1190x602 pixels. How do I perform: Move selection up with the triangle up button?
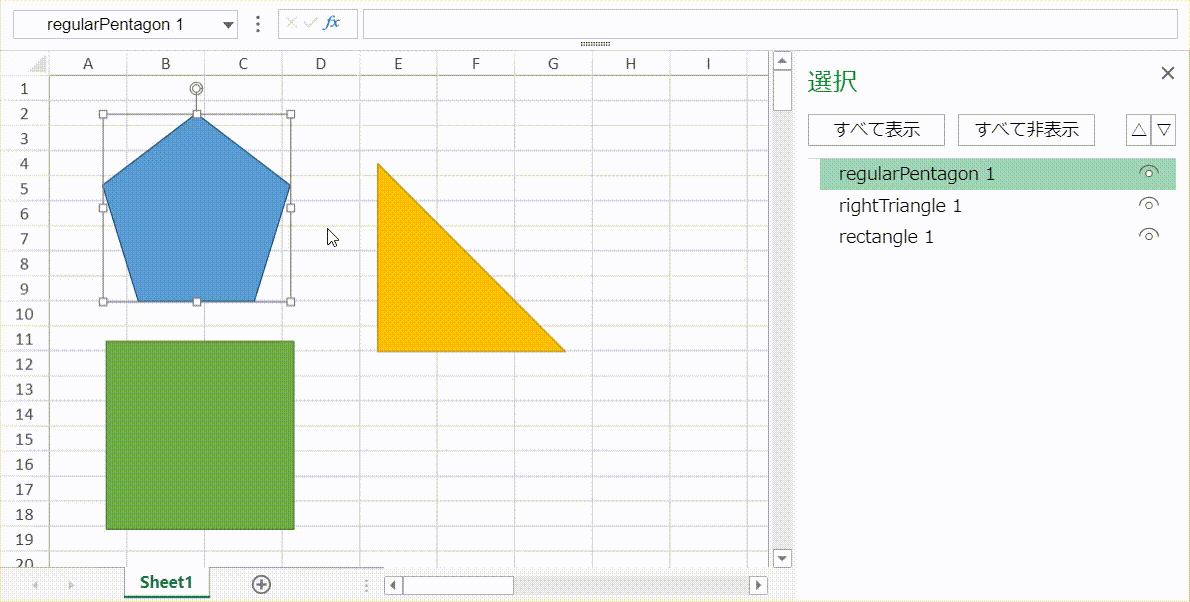coord(1138,130)
